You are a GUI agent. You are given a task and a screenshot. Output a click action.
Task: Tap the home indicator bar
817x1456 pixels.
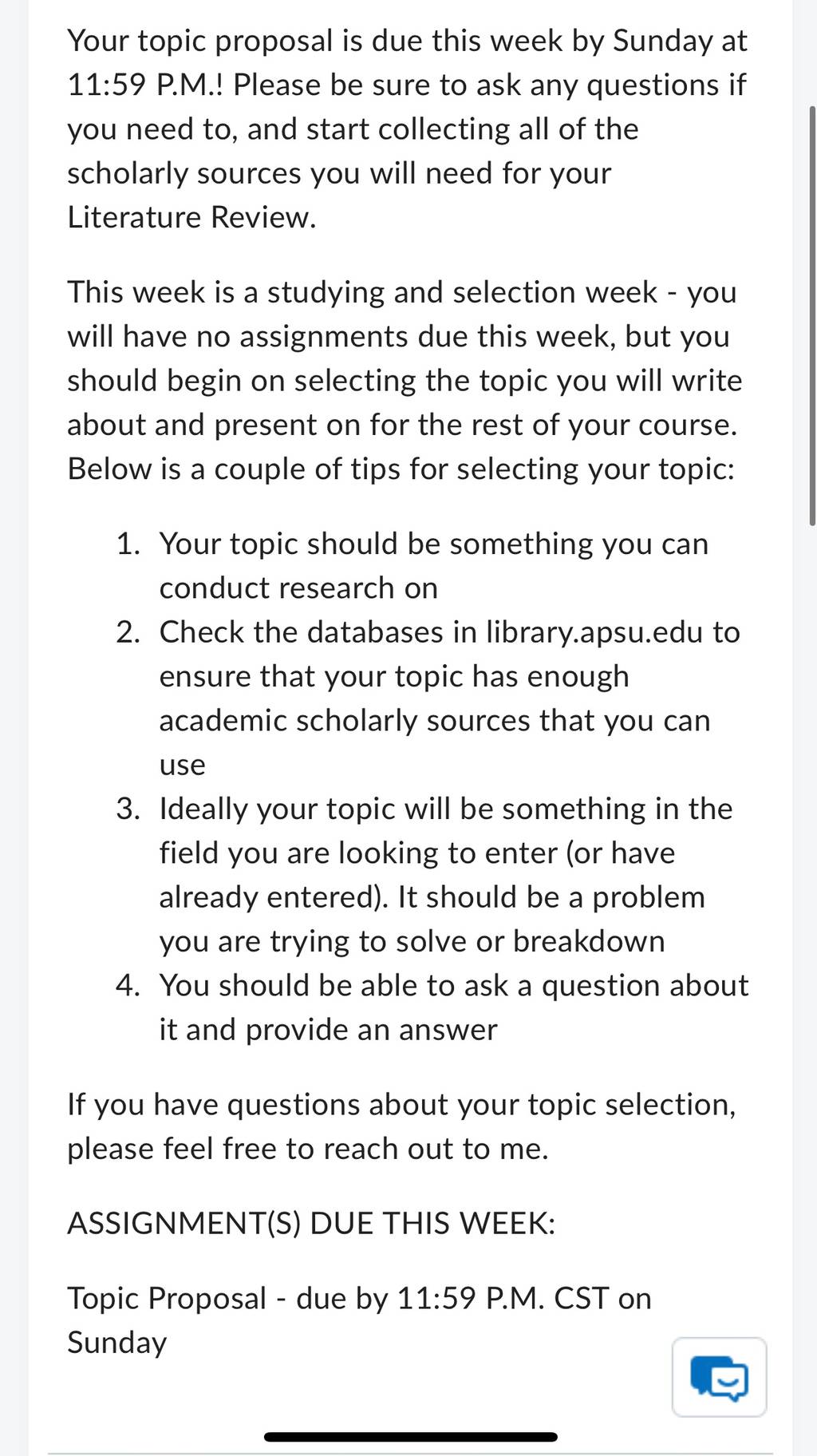tap(410, 1437)
